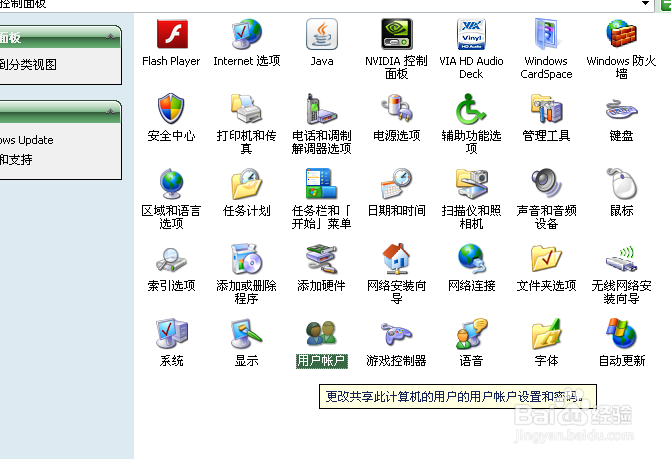Collapse the second sidebar panel with Windows Update
The image size is (671, 459).
coord(110,112)
